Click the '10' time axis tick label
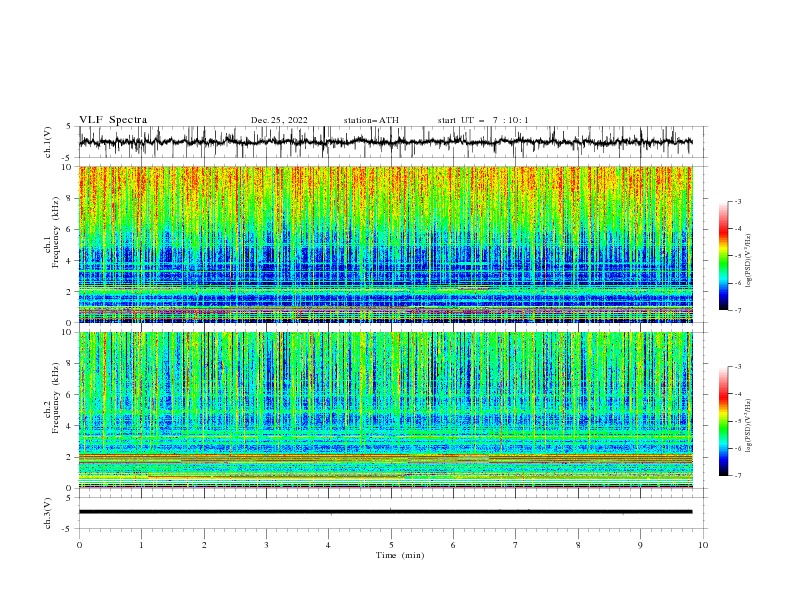 [703, 545]
